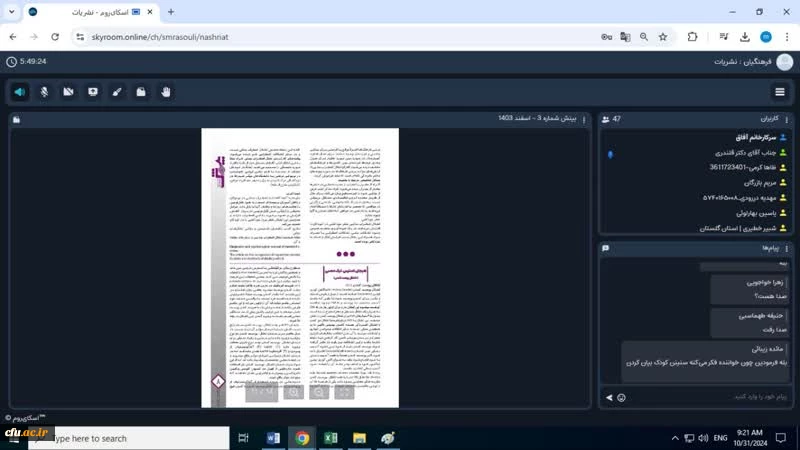Click the fullscreen icon below the document
The height and width of the screenshot is (450, 800).
pos(344,393)
